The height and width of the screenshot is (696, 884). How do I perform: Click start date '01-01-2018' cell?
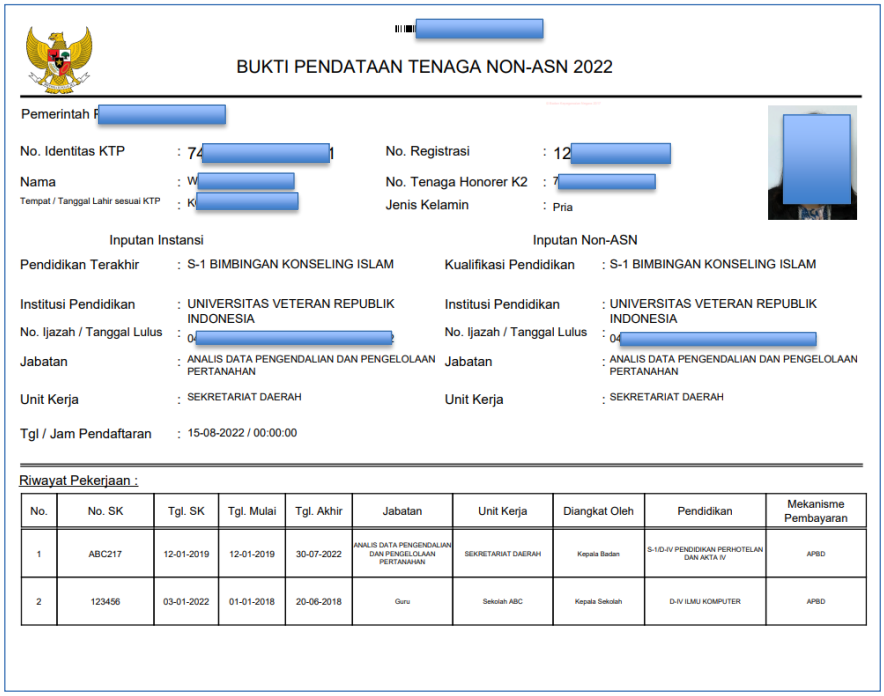(x=252, y=601)
